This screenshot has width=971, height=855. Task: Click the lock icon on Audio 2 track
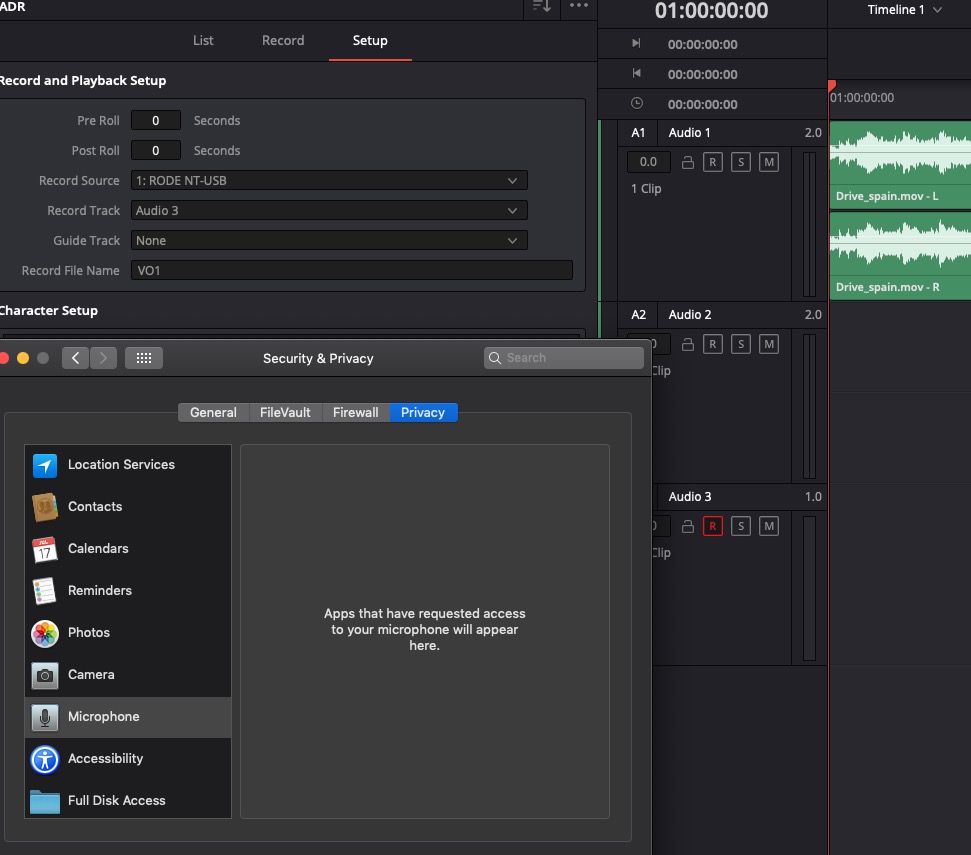coord(687,344)
